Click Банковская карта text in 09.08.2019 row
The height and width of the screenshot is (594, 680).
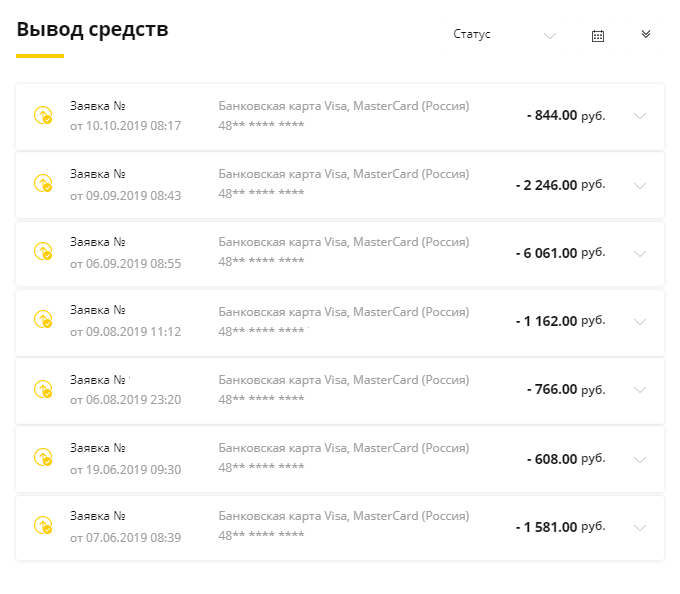click(343, 312)
